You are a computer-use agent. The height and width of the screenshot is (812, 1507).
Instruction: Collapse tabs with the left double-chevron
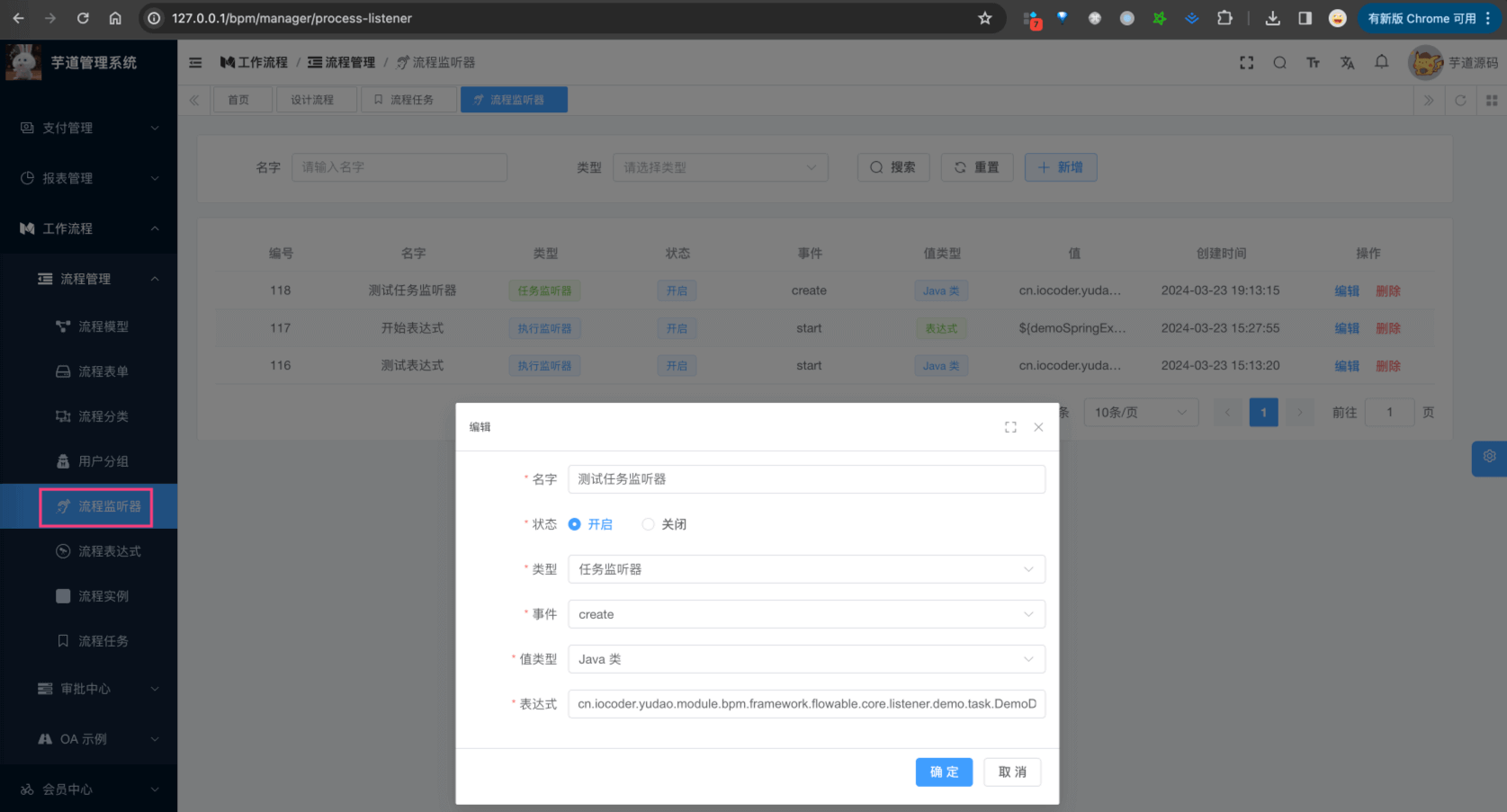click(x=194, y=100)
